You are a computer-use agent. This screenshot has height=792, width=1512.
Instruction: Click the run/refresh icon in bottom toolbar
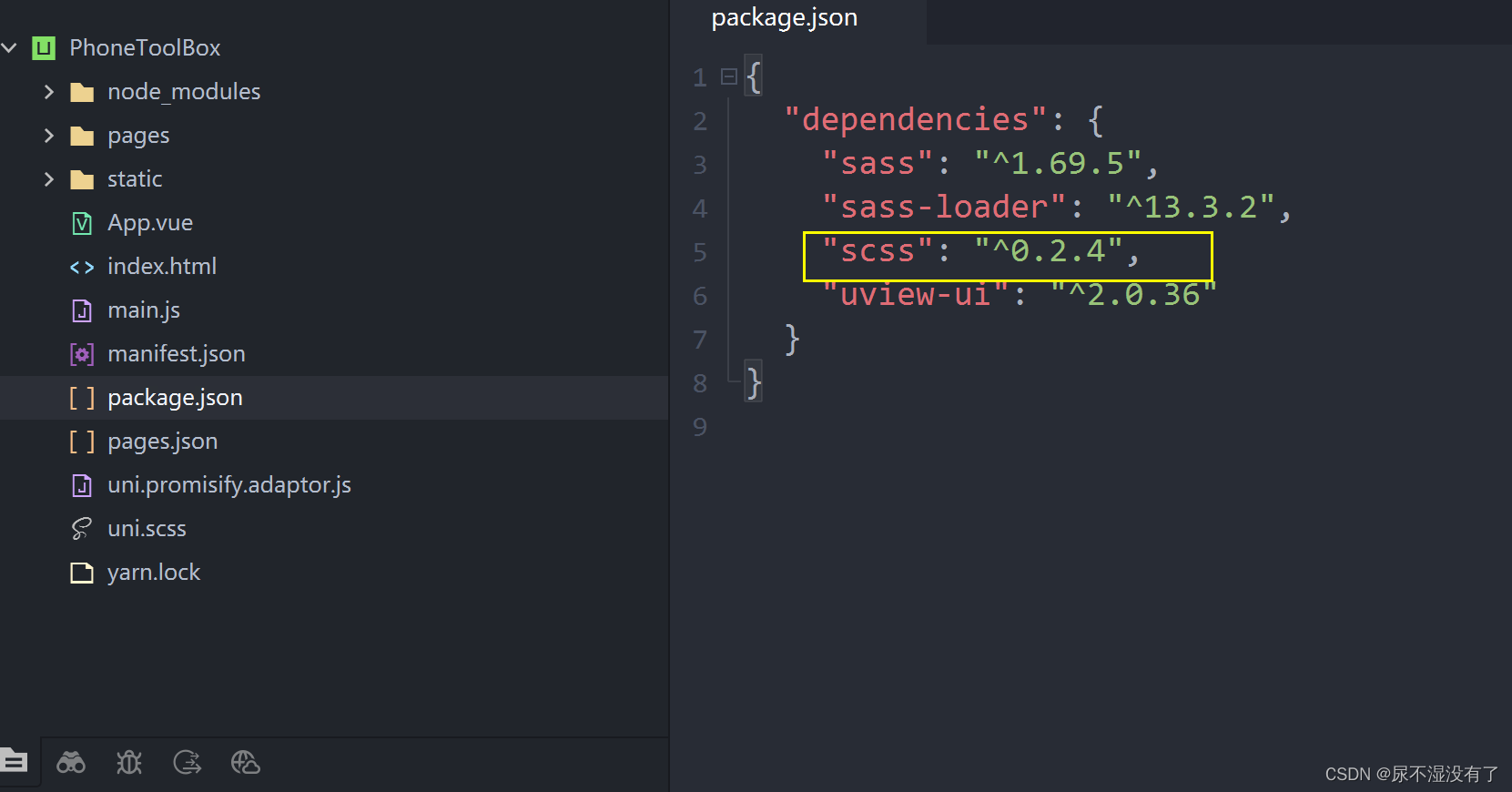click(188, 762)
